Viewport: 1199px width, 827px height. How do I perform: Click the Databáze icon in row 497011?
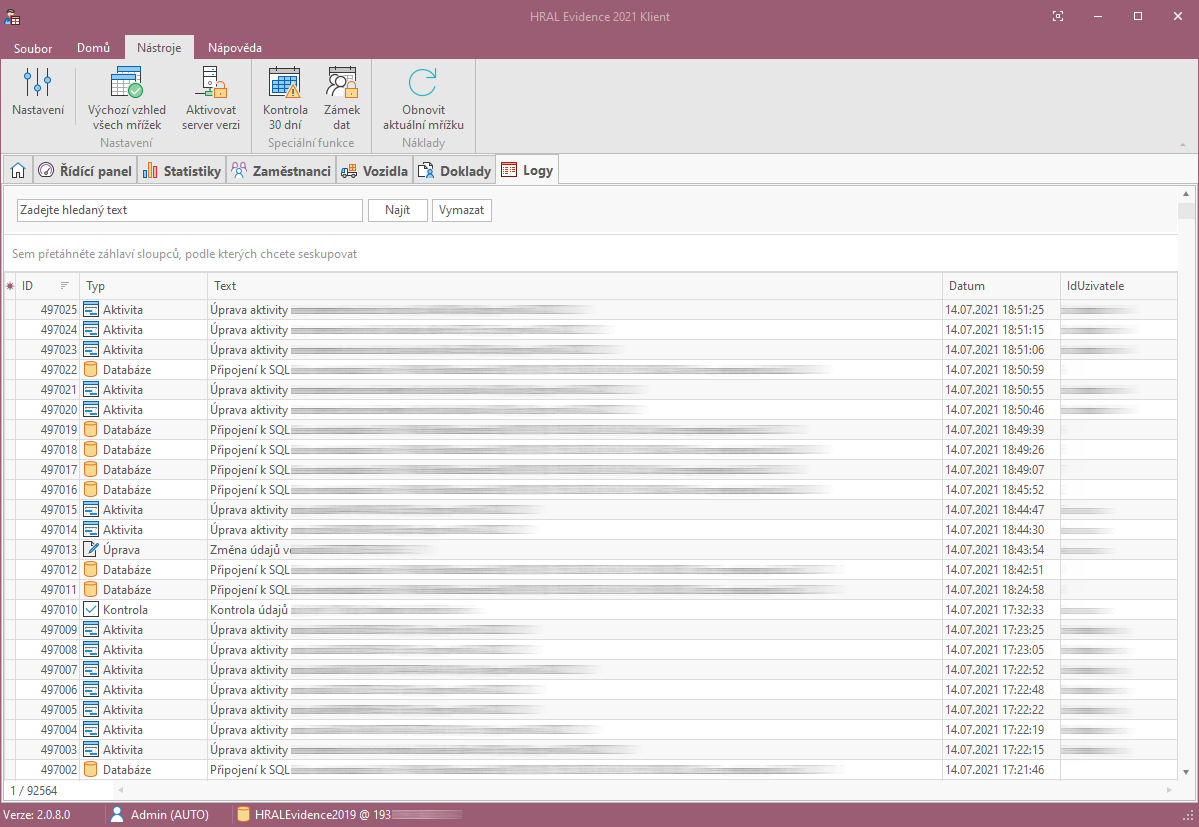[x=91, y=589]
